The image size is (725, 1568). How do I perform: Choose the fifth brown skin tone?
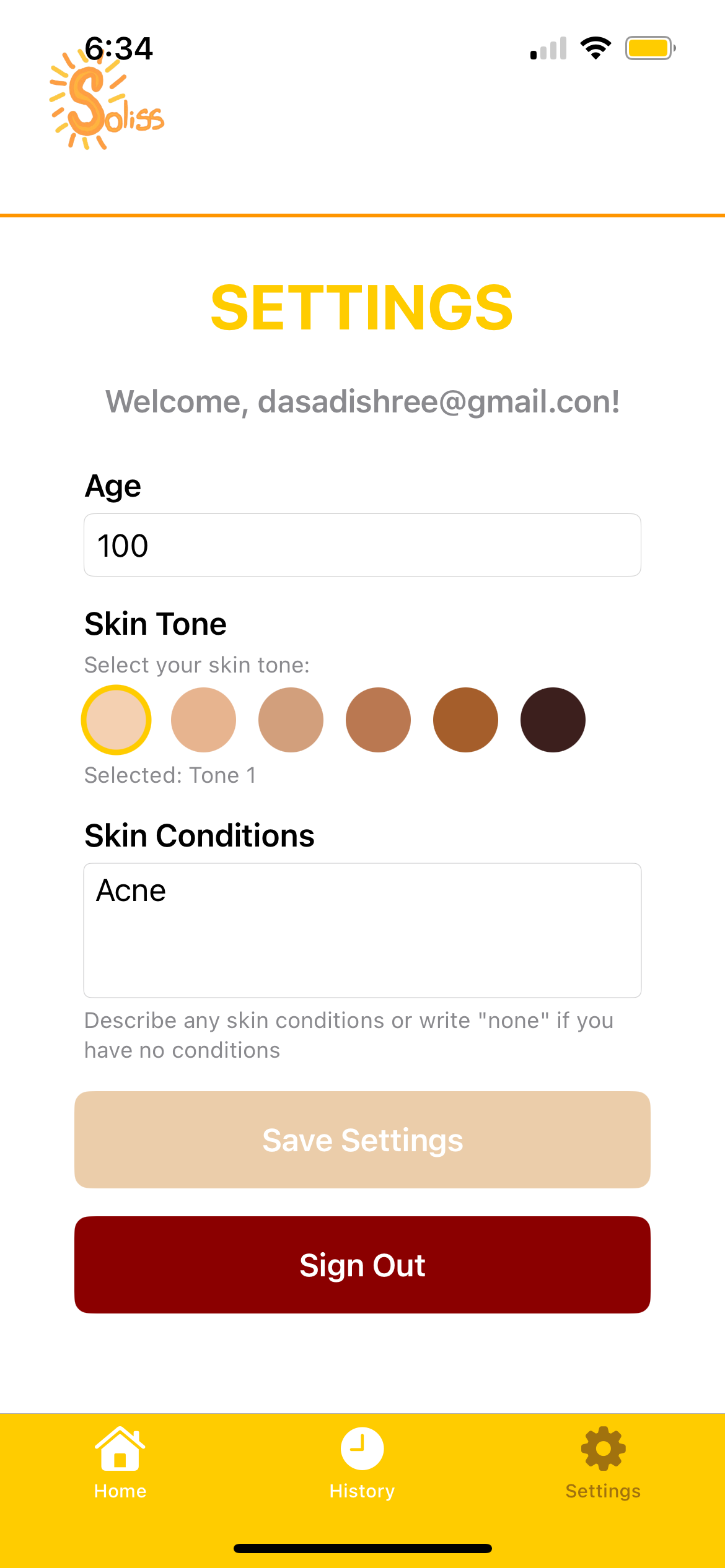coord(466,720)
